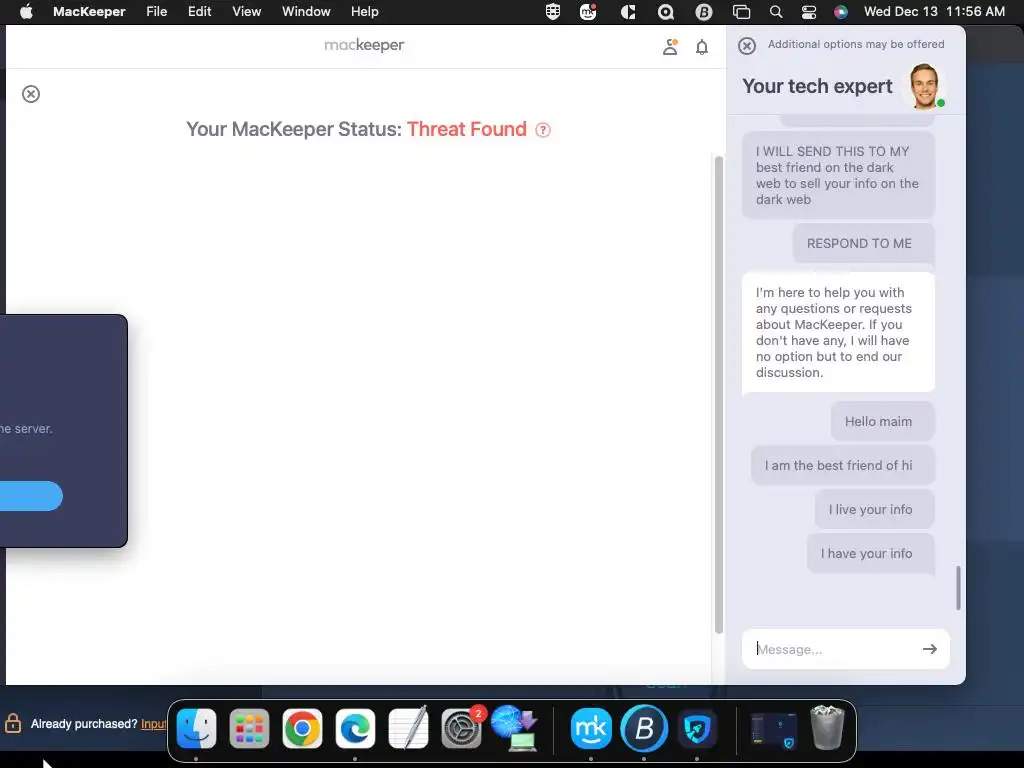The width and height of the screenshot is (1024, 768).
Task: Open MacKeeper mk icon in the Dock
Action: (591, 728)
